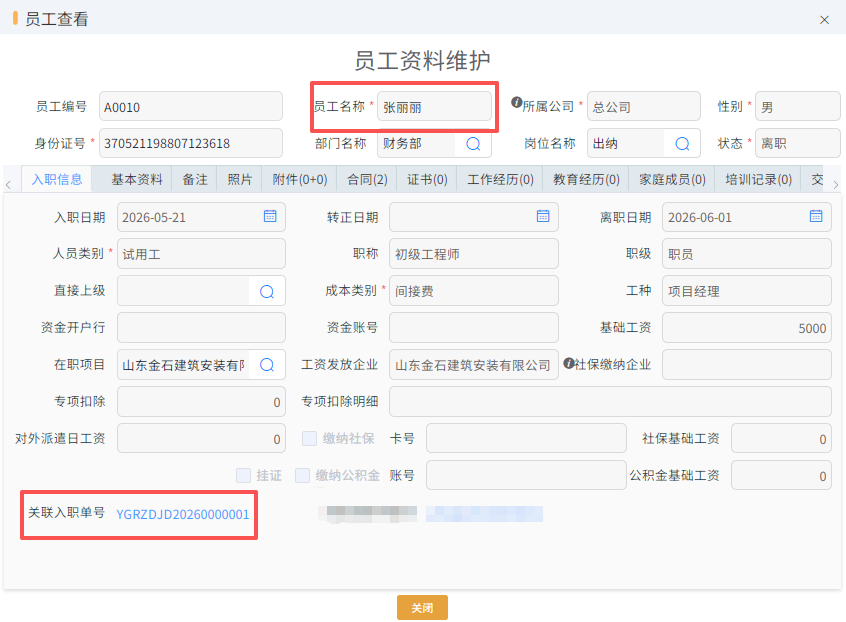846x622 pixels.
Task: Open calendar picker for 离职日期
Action: coord(816,216)
